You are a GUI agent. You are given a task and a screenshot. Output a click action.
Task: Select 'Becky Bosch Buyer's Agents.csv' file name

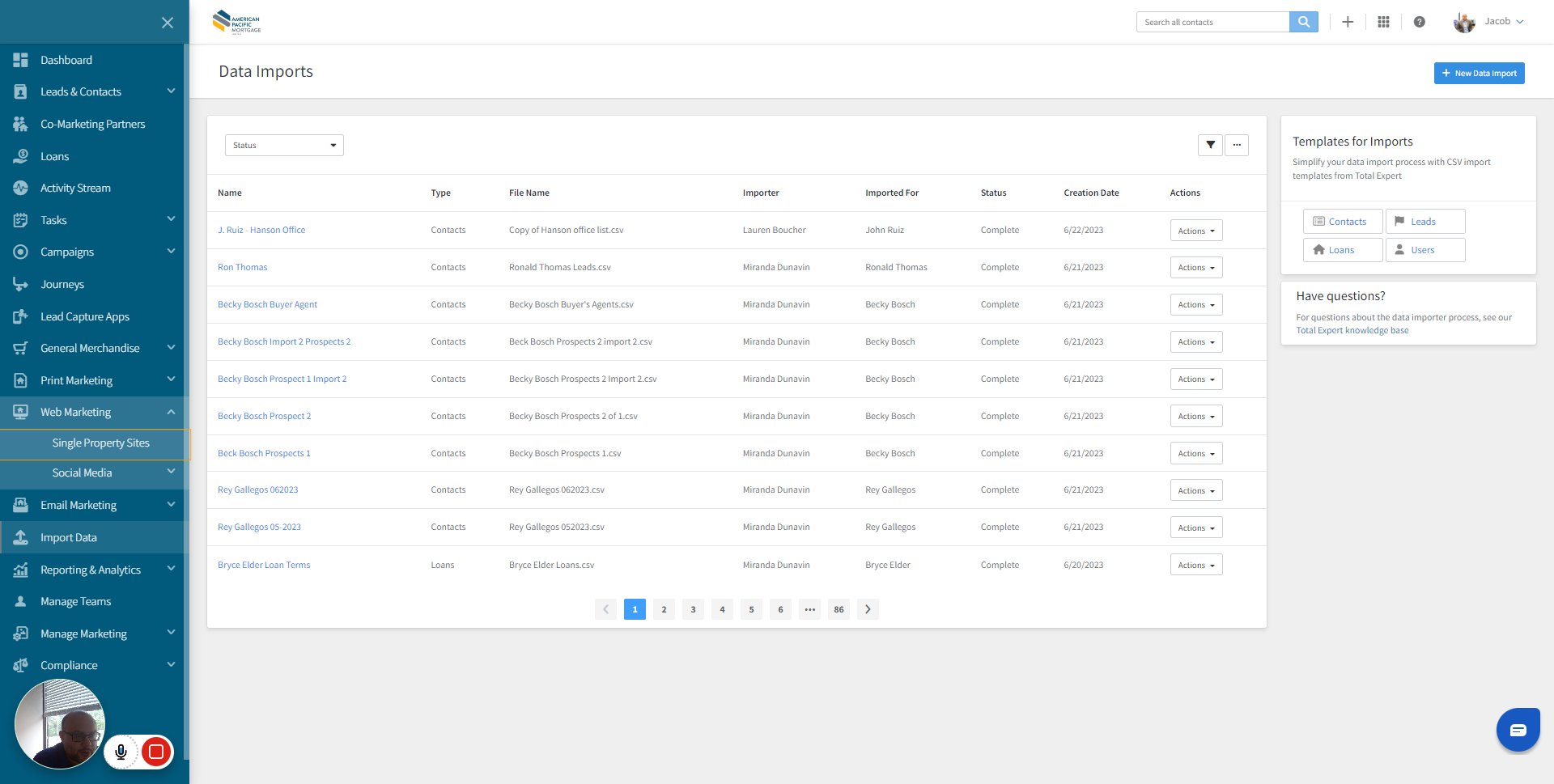(571, 304)
